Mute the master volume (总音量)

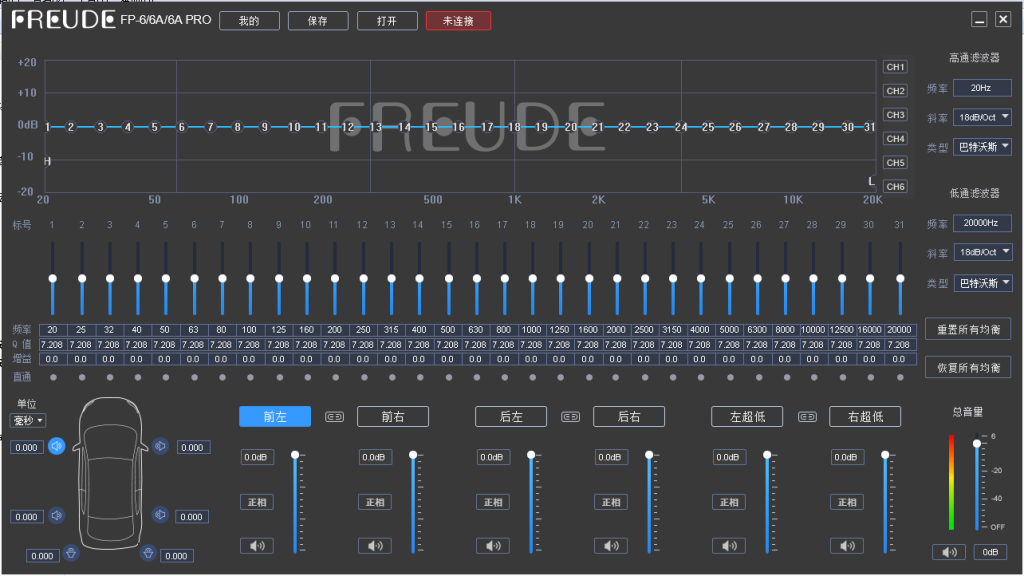coord(949,552)
